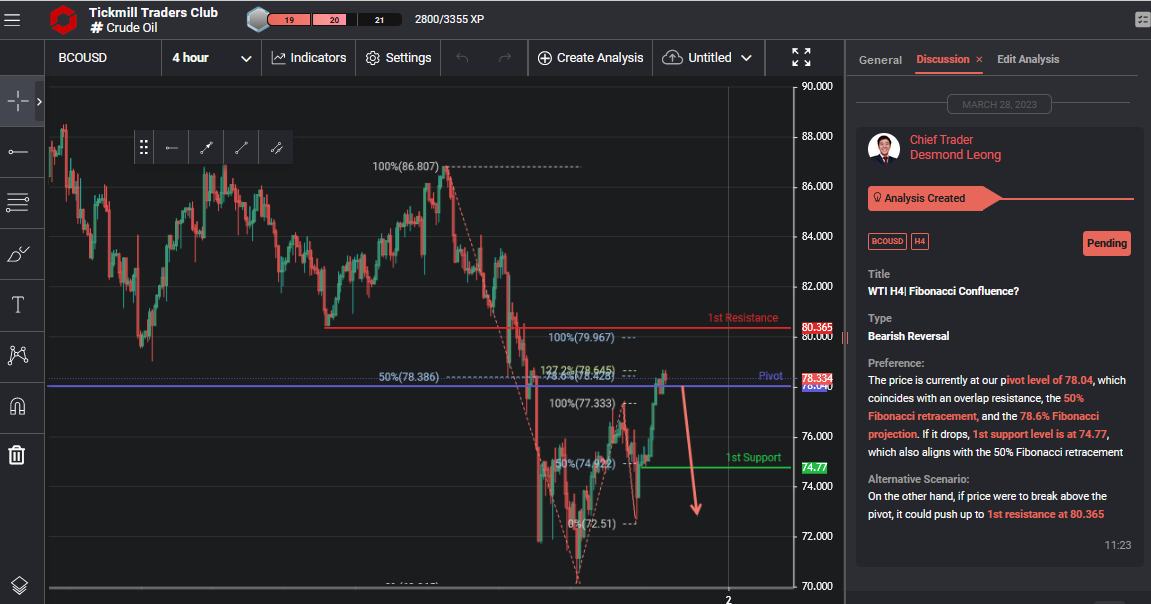Click the BCOUSD tag in the analysis
The width and height of the screenshot is (1151, 604).
(x=887, y=241)
